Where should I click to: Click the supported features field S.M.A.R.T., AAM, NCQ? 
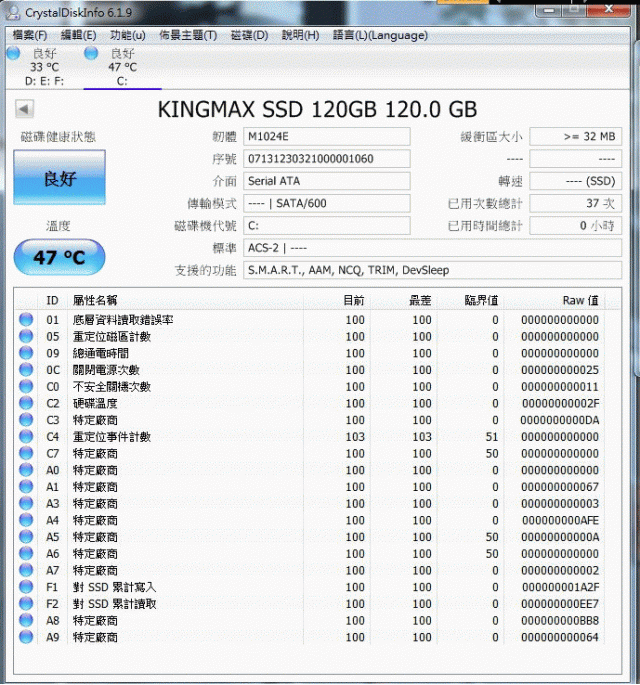[x=432, y=270]
